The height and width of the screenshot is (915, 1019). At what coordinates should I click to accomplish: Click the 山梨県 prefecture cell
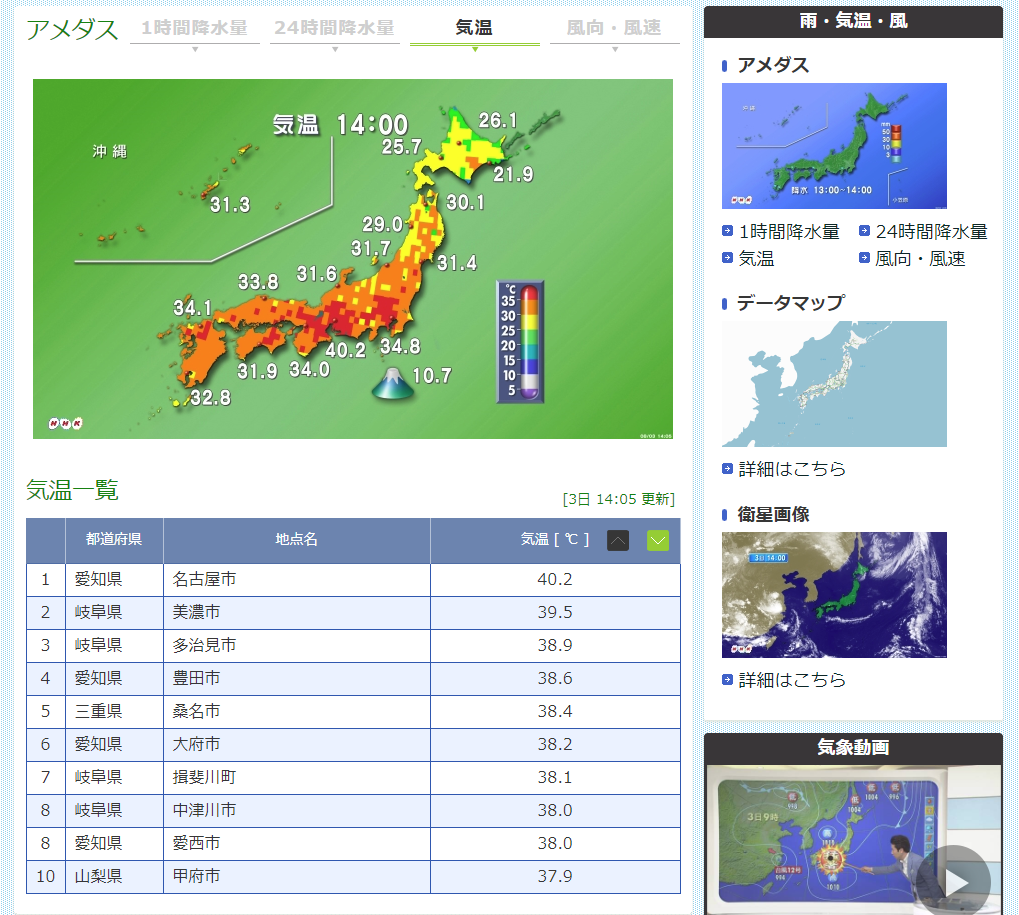point(114,877)
